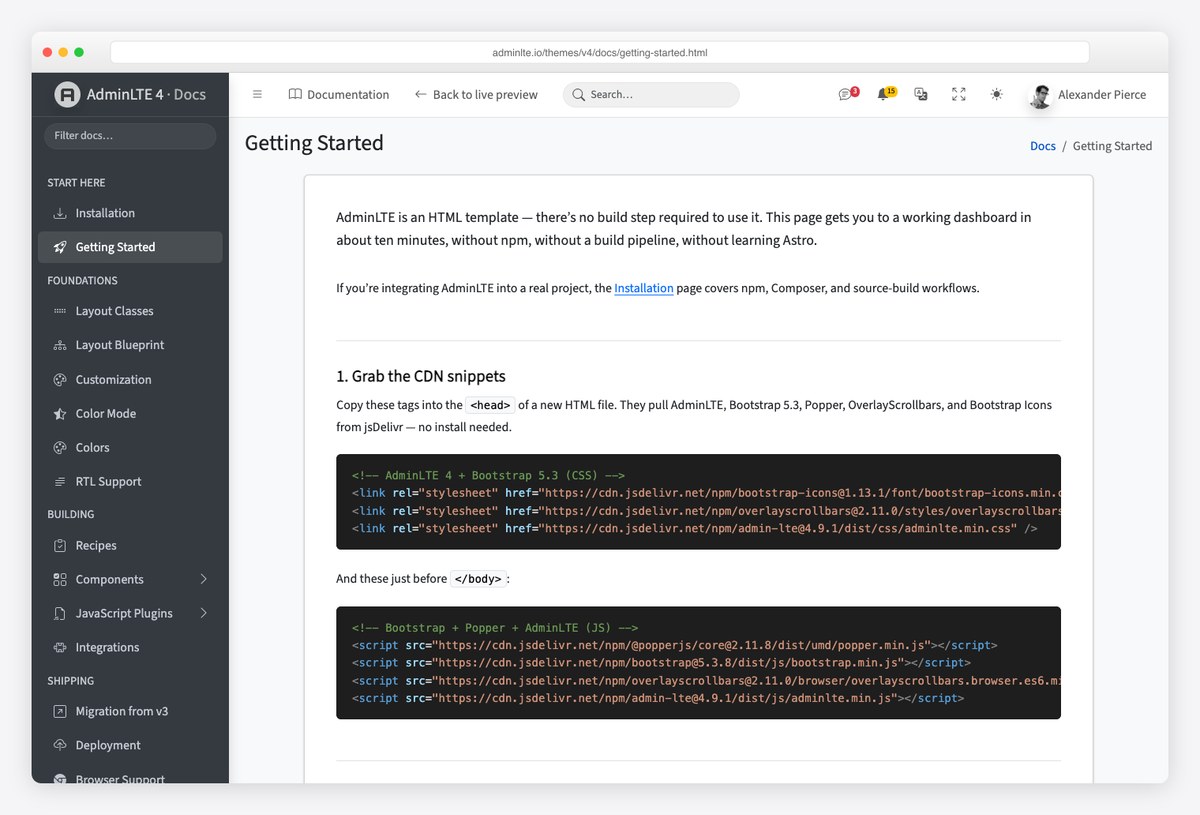
Task: Click the top Search field
Action: 651,94
